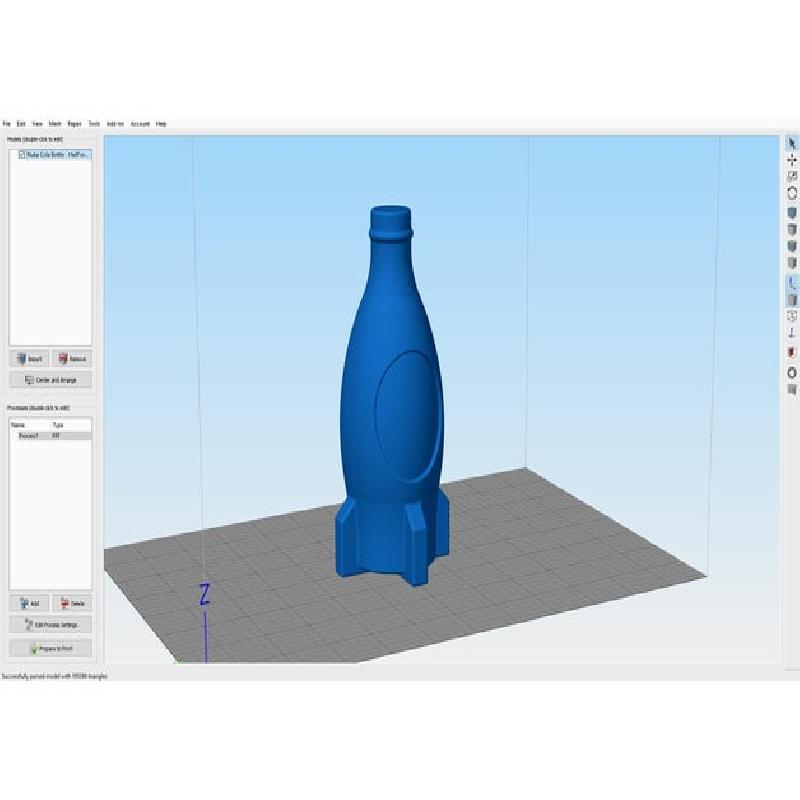This screenshot has width=800, height=800.
Task: Switch to the default camera view
Action: click(x=791, y=213)
